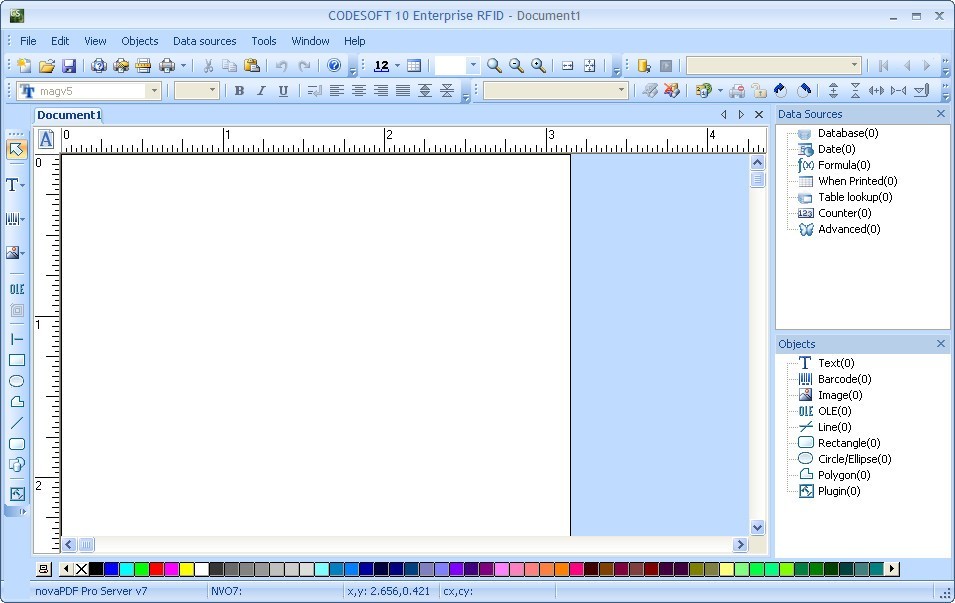
Task: Open the Objects menu
Action: tap(139, 41)
